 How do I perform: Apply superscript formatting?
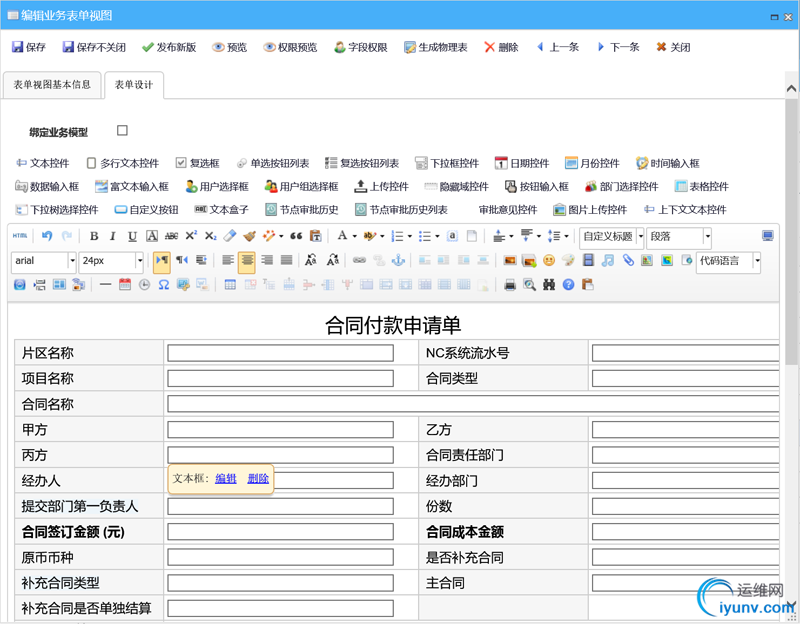tap(191, 236)
